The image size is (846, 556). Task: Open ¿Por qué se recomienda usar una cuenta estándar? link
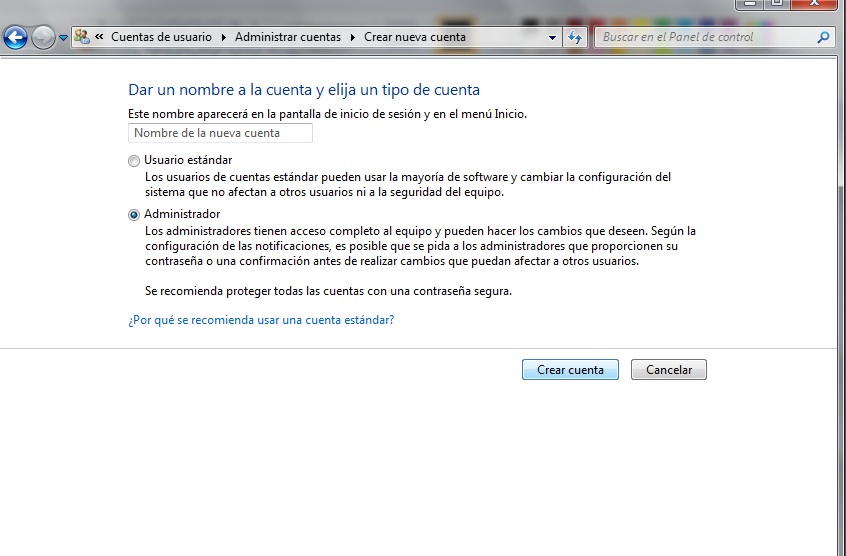pos(261,320)
